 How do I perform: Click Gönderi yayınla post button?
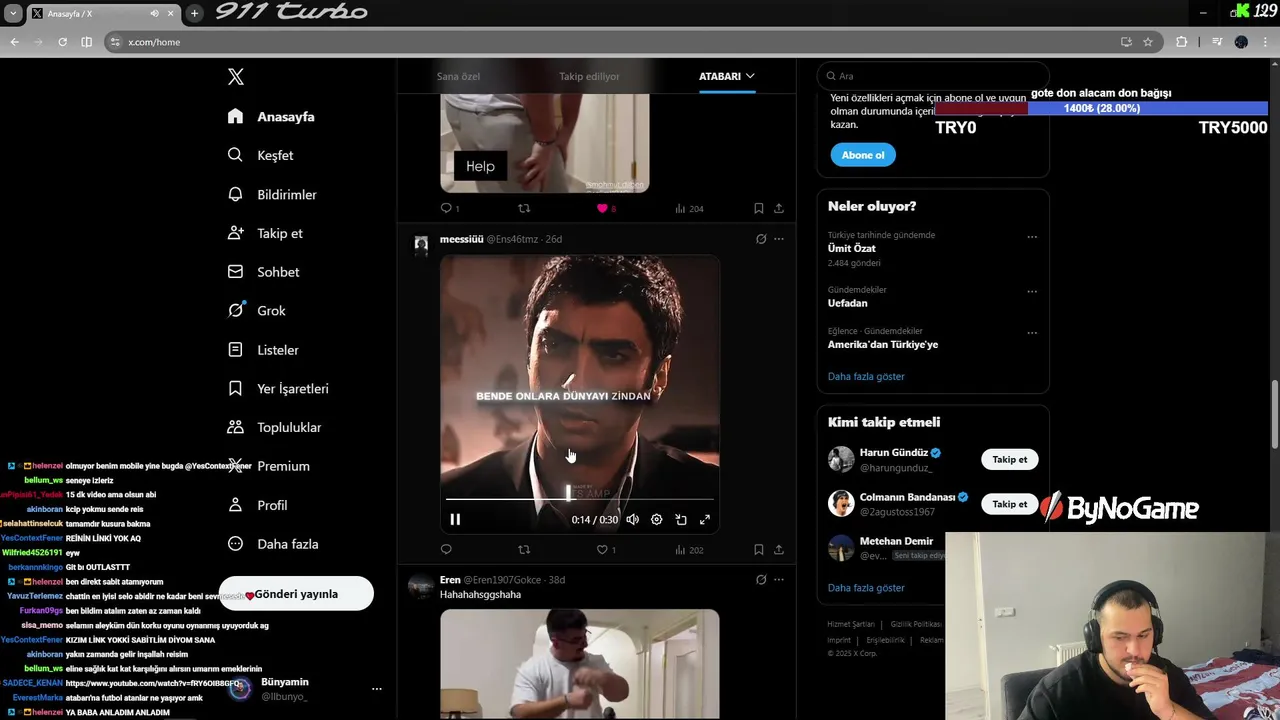(x=296, y=594)
